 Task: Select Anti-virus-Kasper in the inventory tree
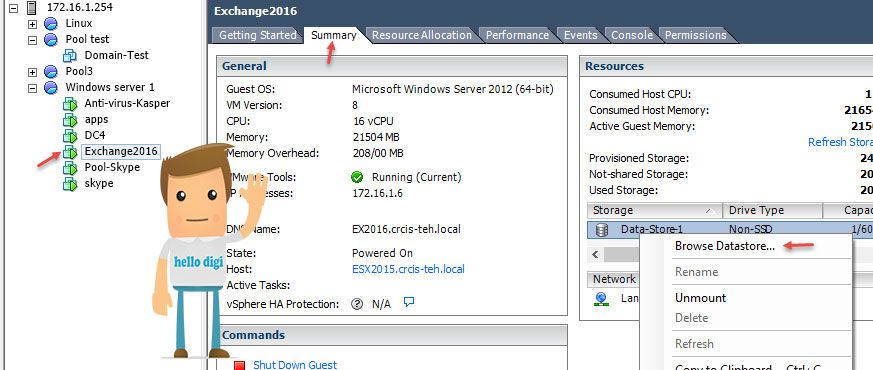127,103
